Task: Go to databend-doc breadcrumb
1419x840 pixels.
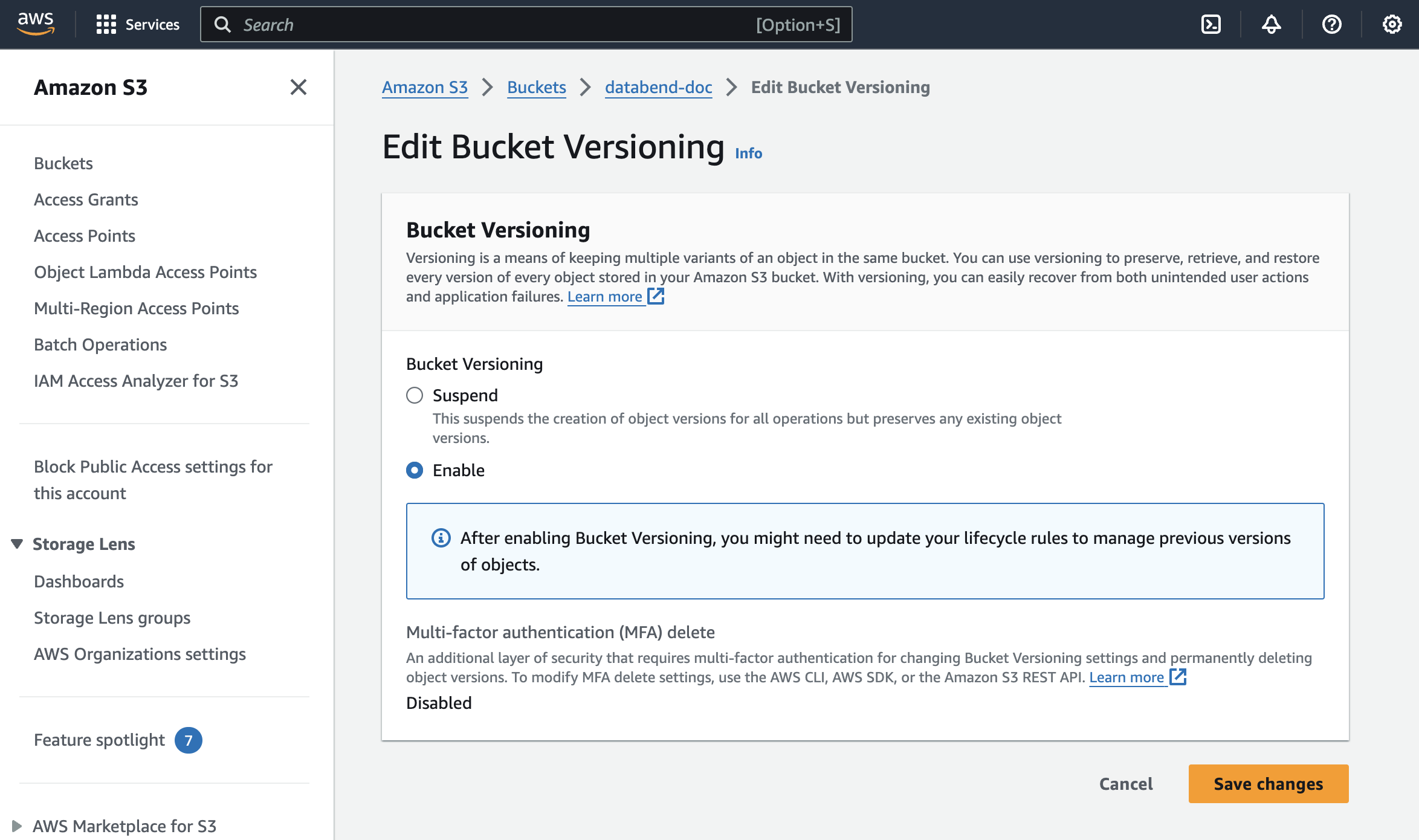Action: (658, 87)
